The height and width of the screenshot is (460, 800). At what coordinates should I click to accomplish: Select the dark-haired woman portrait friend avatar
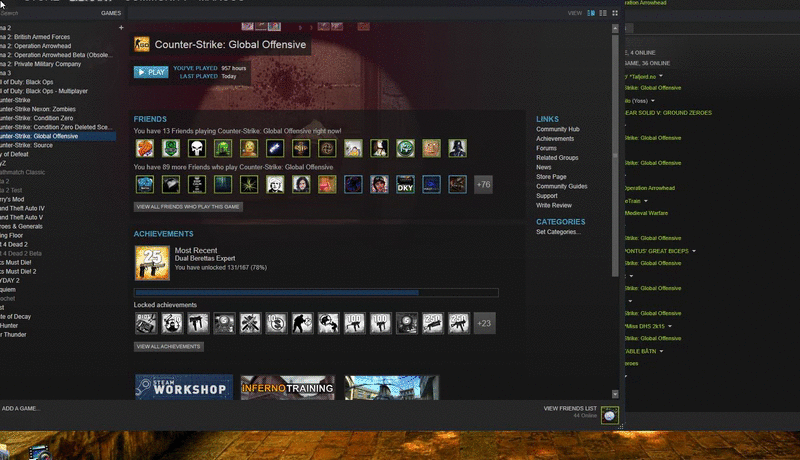(301, 185)
